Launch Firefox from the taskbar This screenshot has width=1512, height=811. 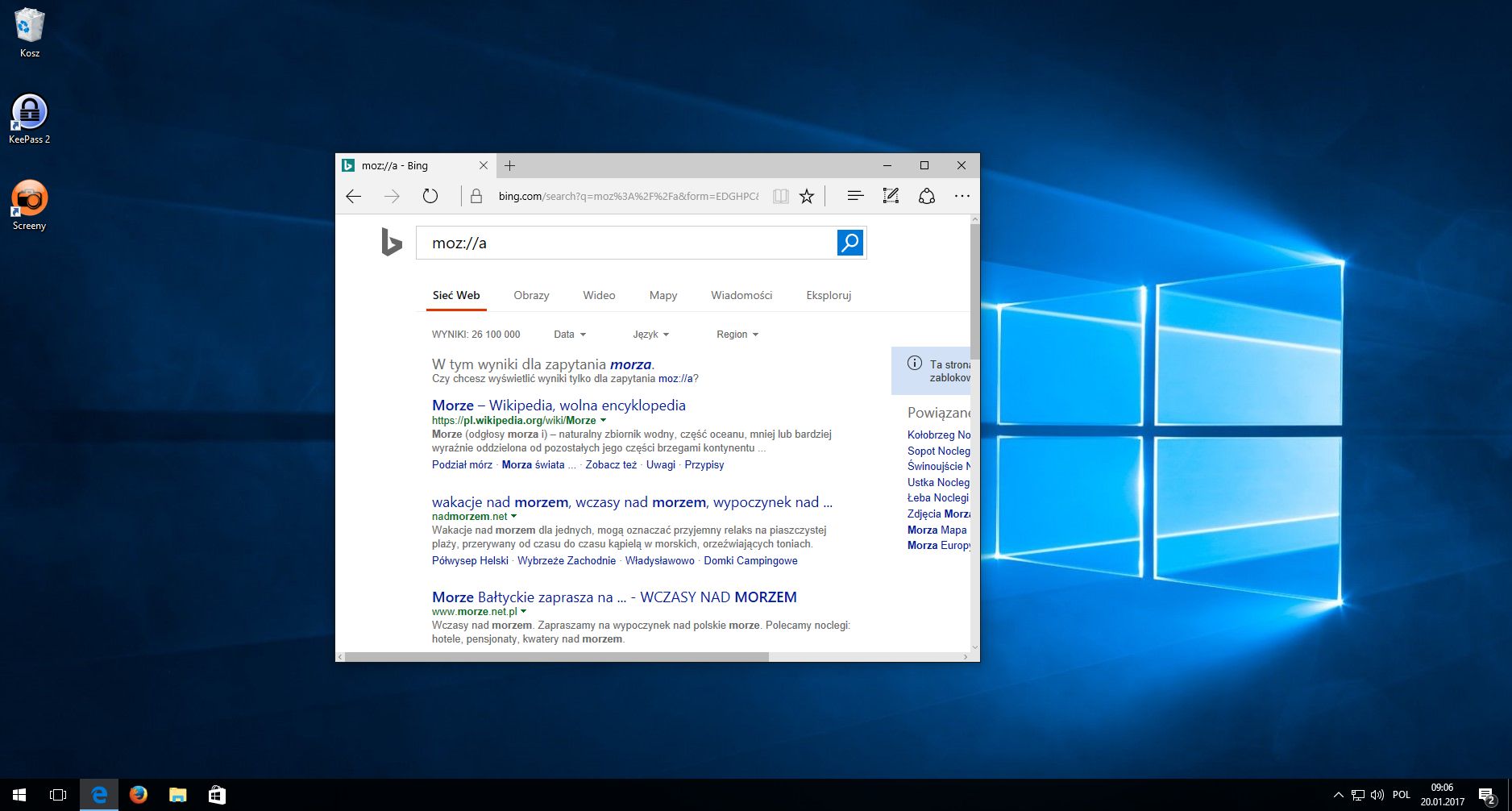point(139,795)
